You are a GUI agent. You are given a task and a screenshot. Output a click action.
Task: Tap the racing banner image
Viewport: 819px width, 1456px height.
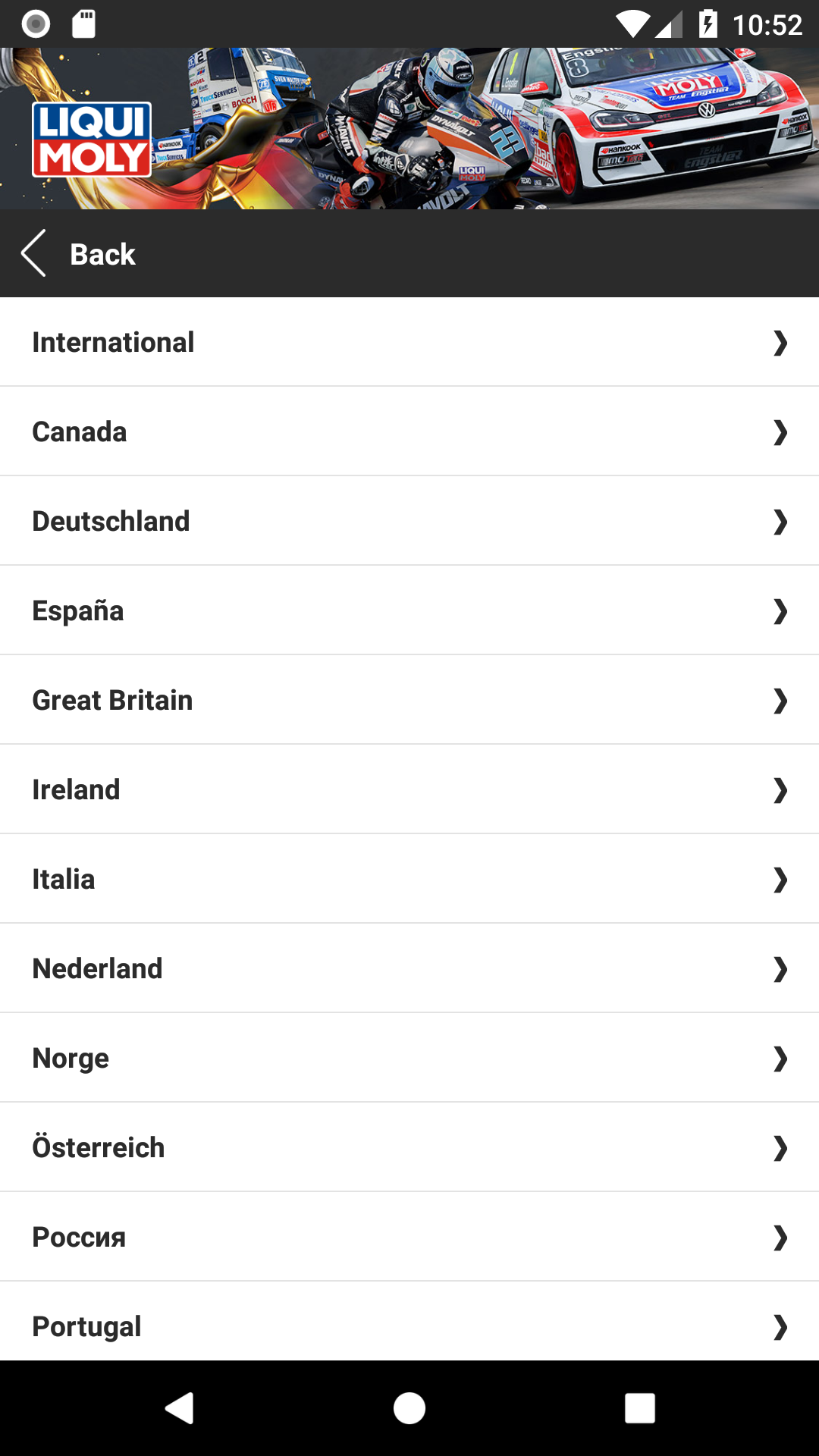[x=485, y=129]
